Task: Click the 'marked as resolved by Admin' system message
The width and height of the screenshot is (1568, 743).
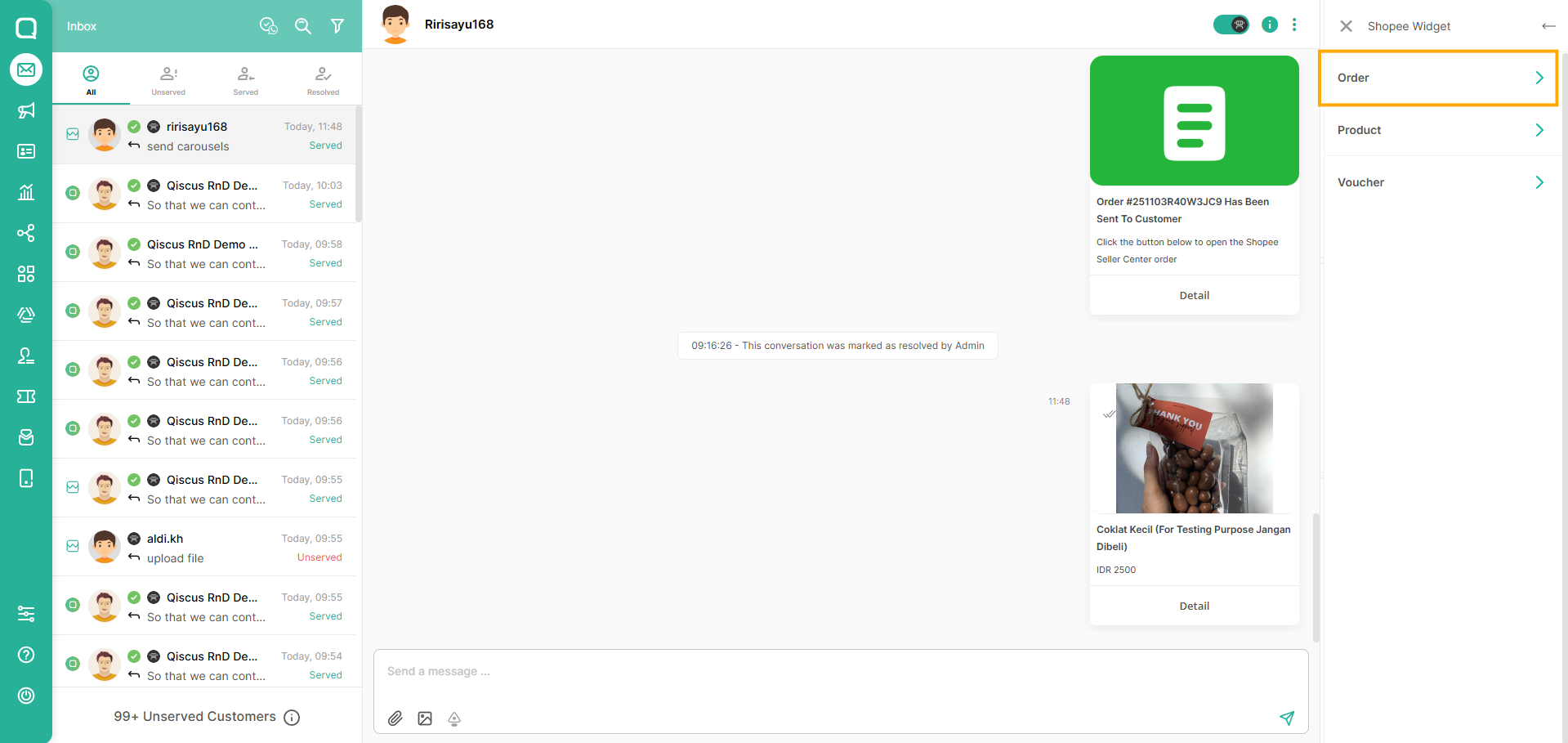Action: 838,346
